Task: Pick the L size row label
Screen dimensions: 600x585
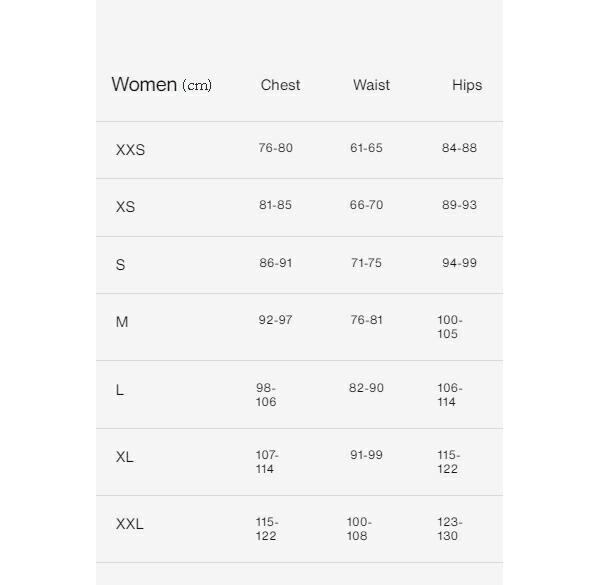Action: [x=120, y=390]
